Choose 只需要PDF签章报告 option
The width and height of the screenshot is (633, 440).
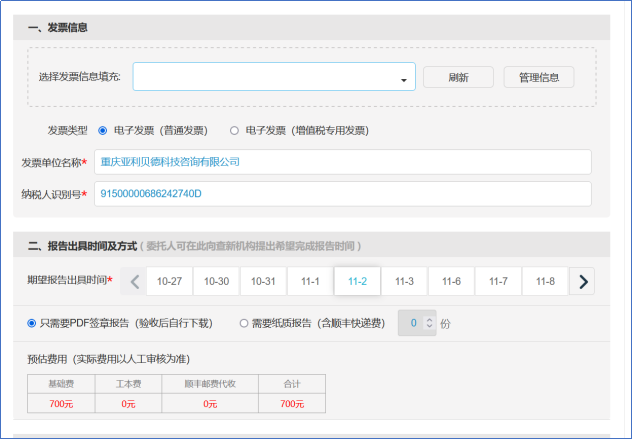[33, 323]
